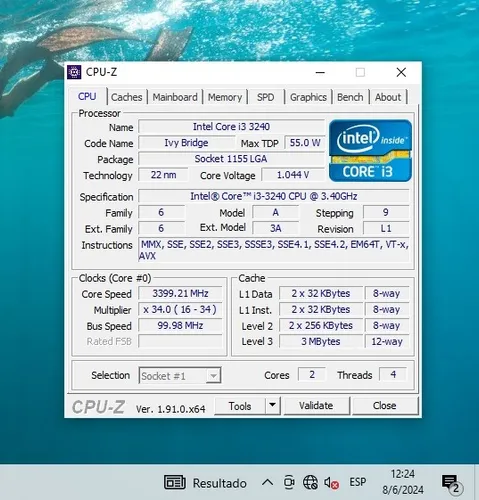Click the muted volume speaker icon
The height and width of the screenshot is (500, 479).
331,483
